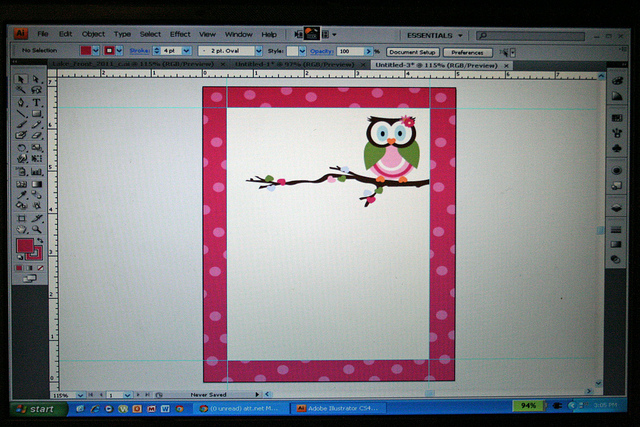Screen dimensions: 640x427
Task: Select the Zoom magnifier tool
Action: (36, 229)
